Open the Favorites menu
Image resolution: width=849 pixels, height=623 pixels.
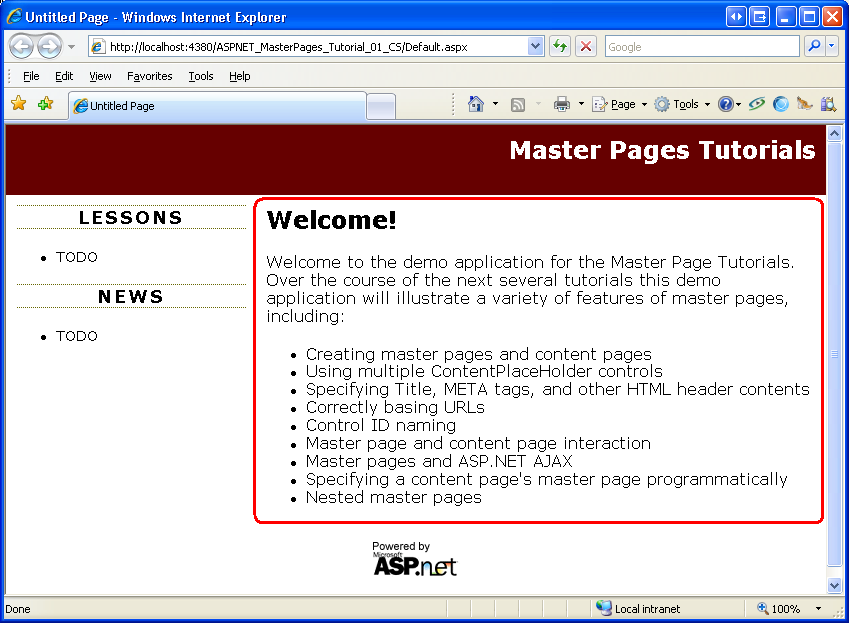149,76
